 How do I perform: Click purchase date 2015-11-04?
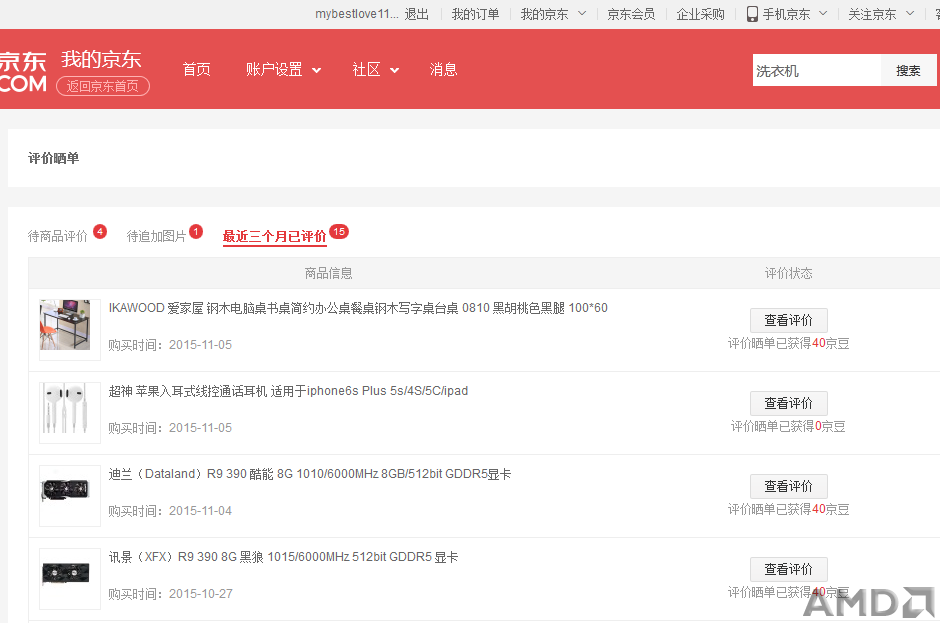click(x=200, y=511)
